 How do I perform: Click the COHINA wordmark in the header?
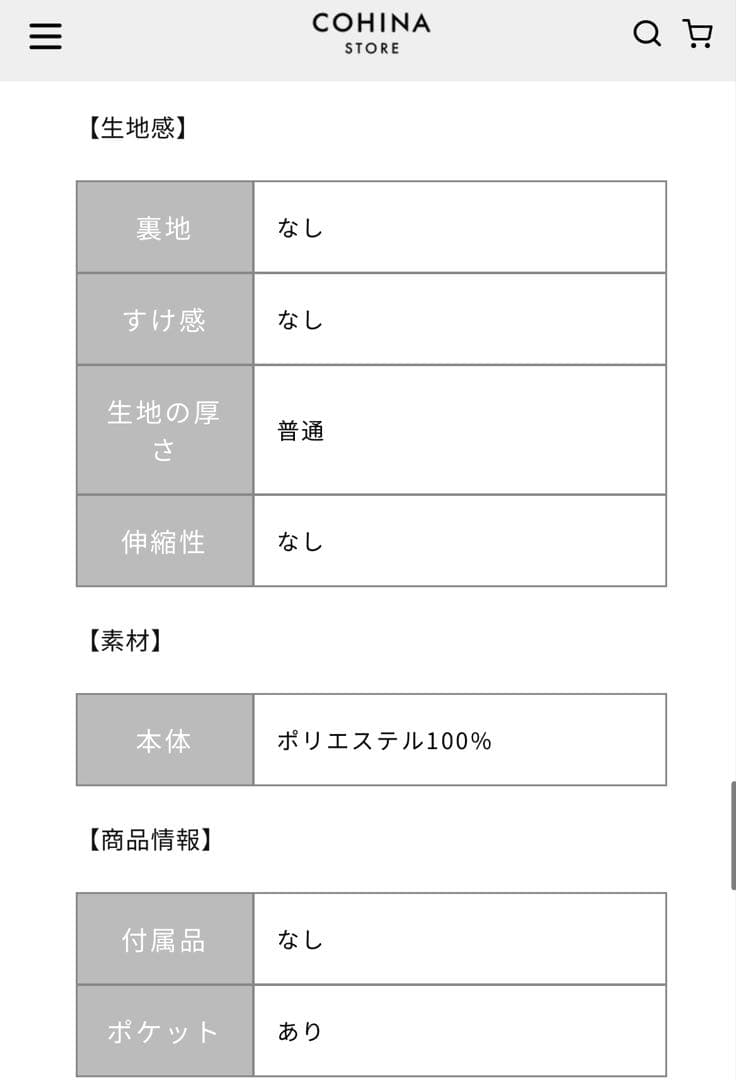pyautogui.click(x=371, y=27)
